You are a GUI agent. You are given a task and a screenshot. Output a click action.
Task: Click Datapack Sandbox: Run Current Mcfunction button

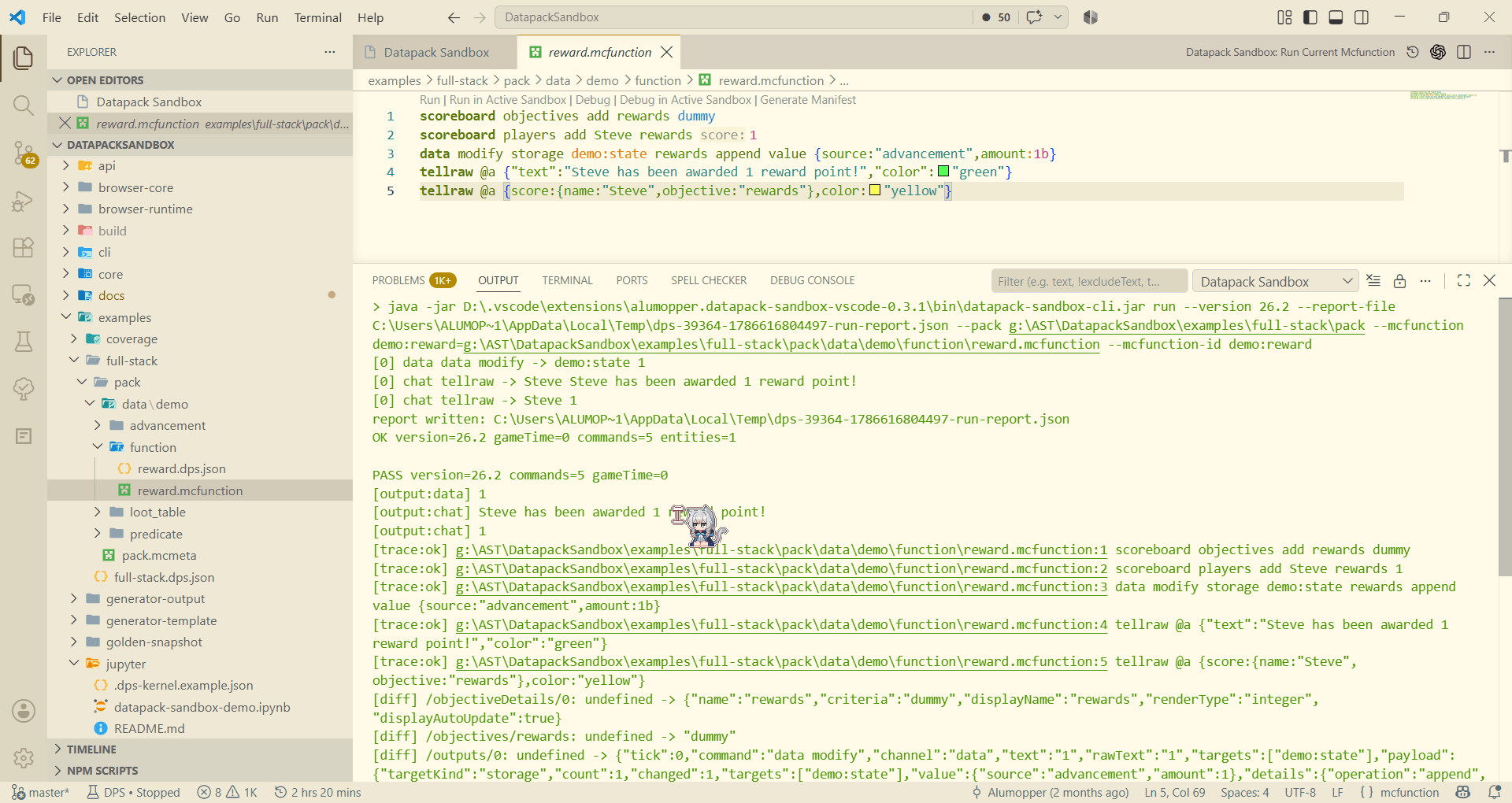(x=1290, y=52)
